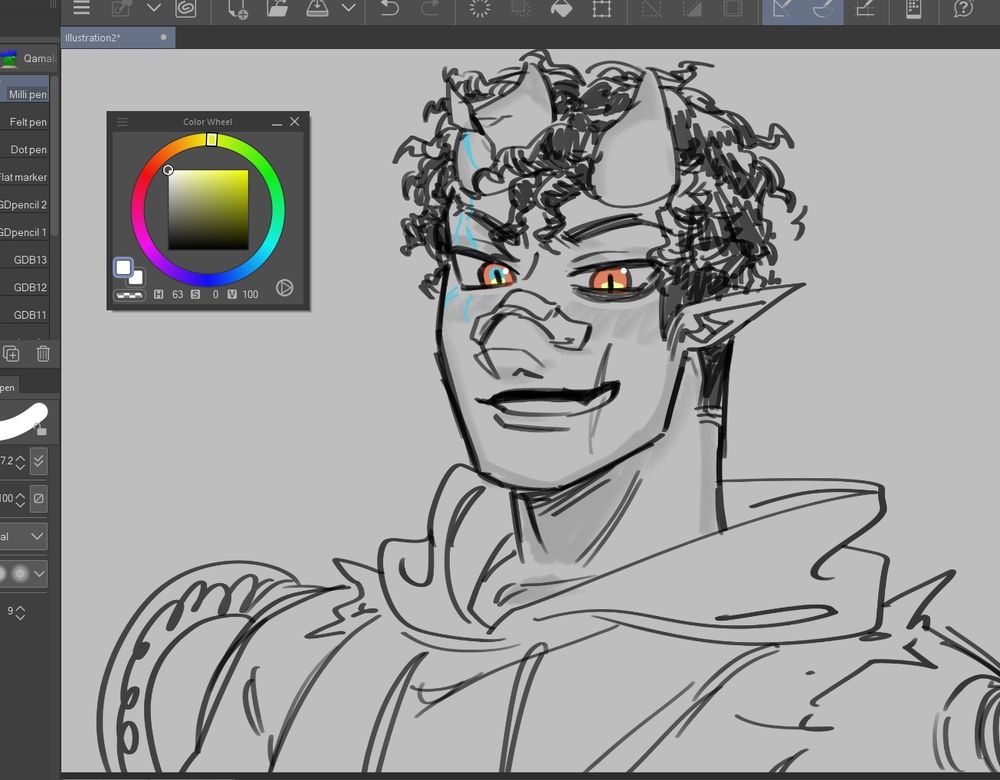Open the blending mode dropdown in Tool Property
This screenshot has height=780, width=1000.
[24, 536]
